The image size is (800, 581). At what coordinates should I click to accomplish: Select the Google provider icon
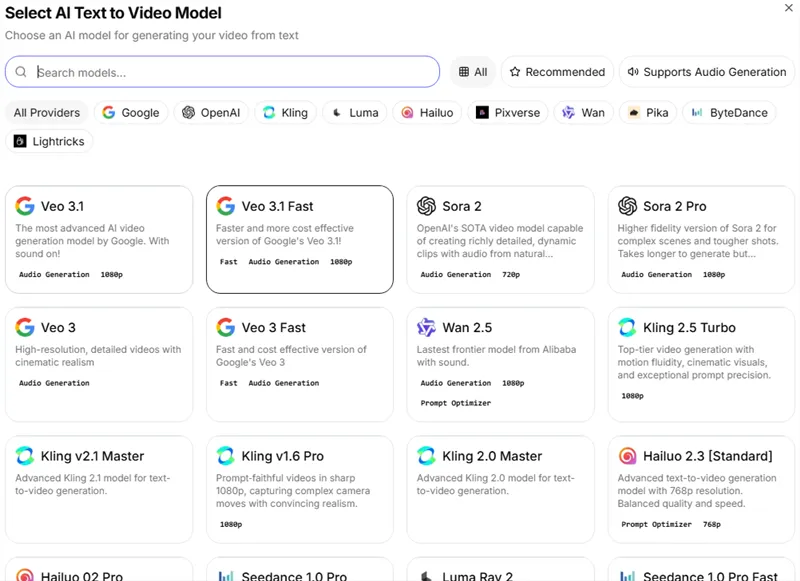coord(107,112)
